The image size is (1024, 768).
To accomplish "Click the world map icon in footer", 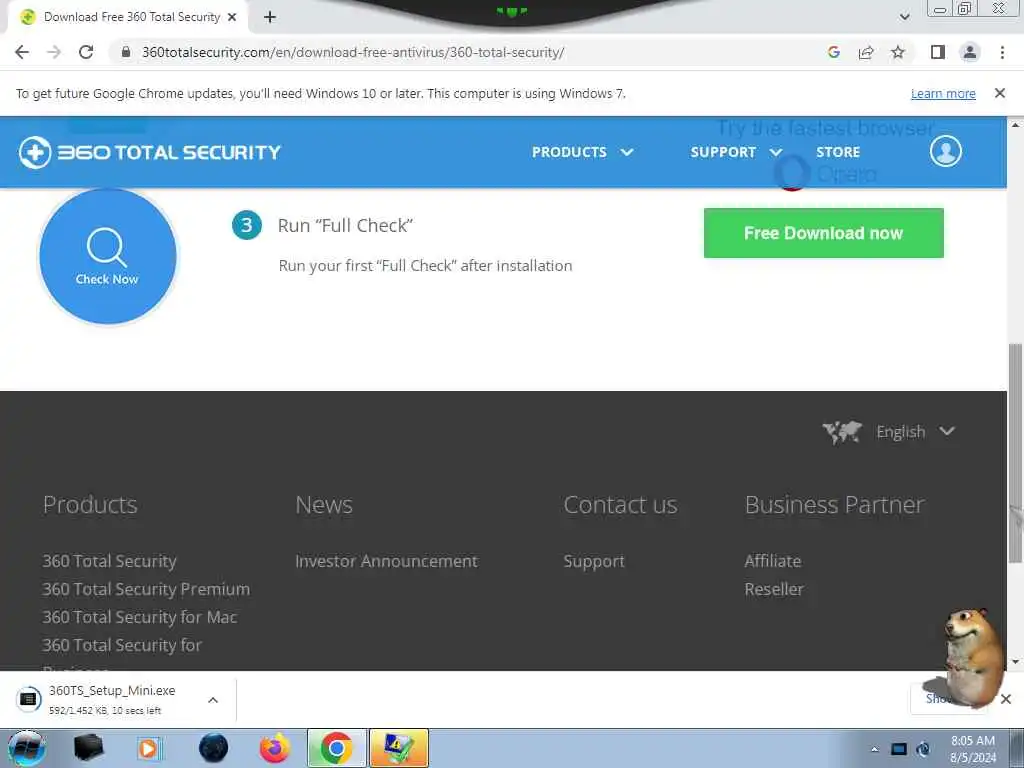I will [x=842, y=432].
